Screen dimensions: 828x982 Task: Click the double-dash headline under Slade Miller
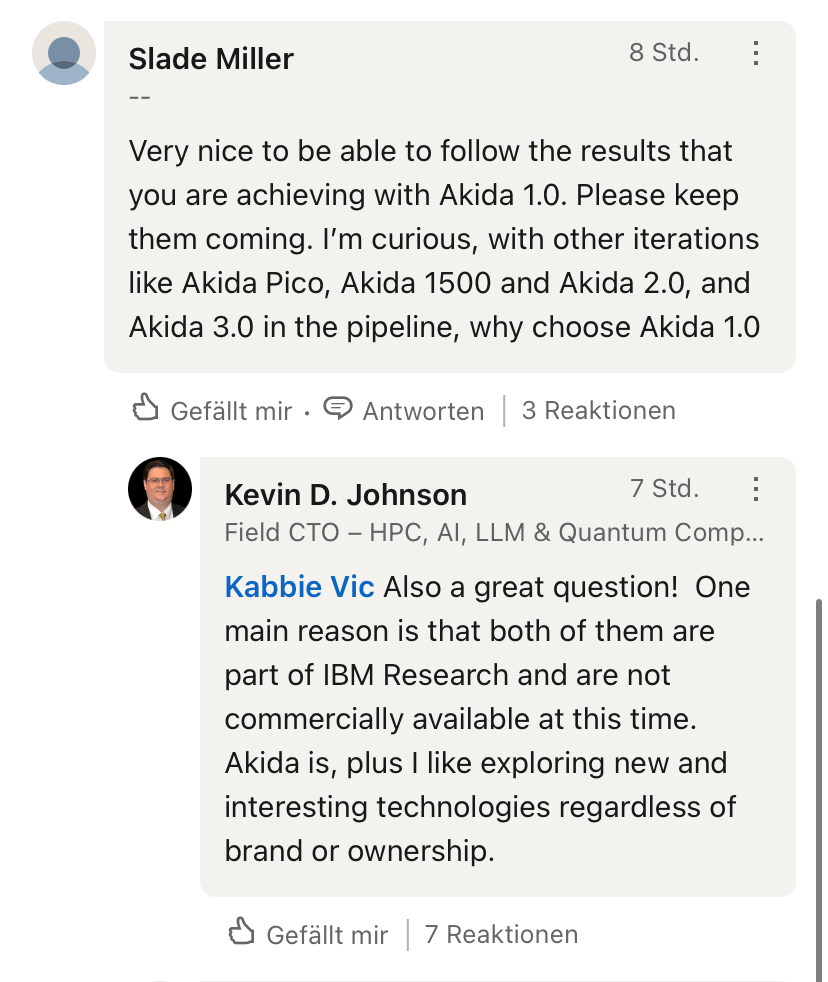[140, 97]
